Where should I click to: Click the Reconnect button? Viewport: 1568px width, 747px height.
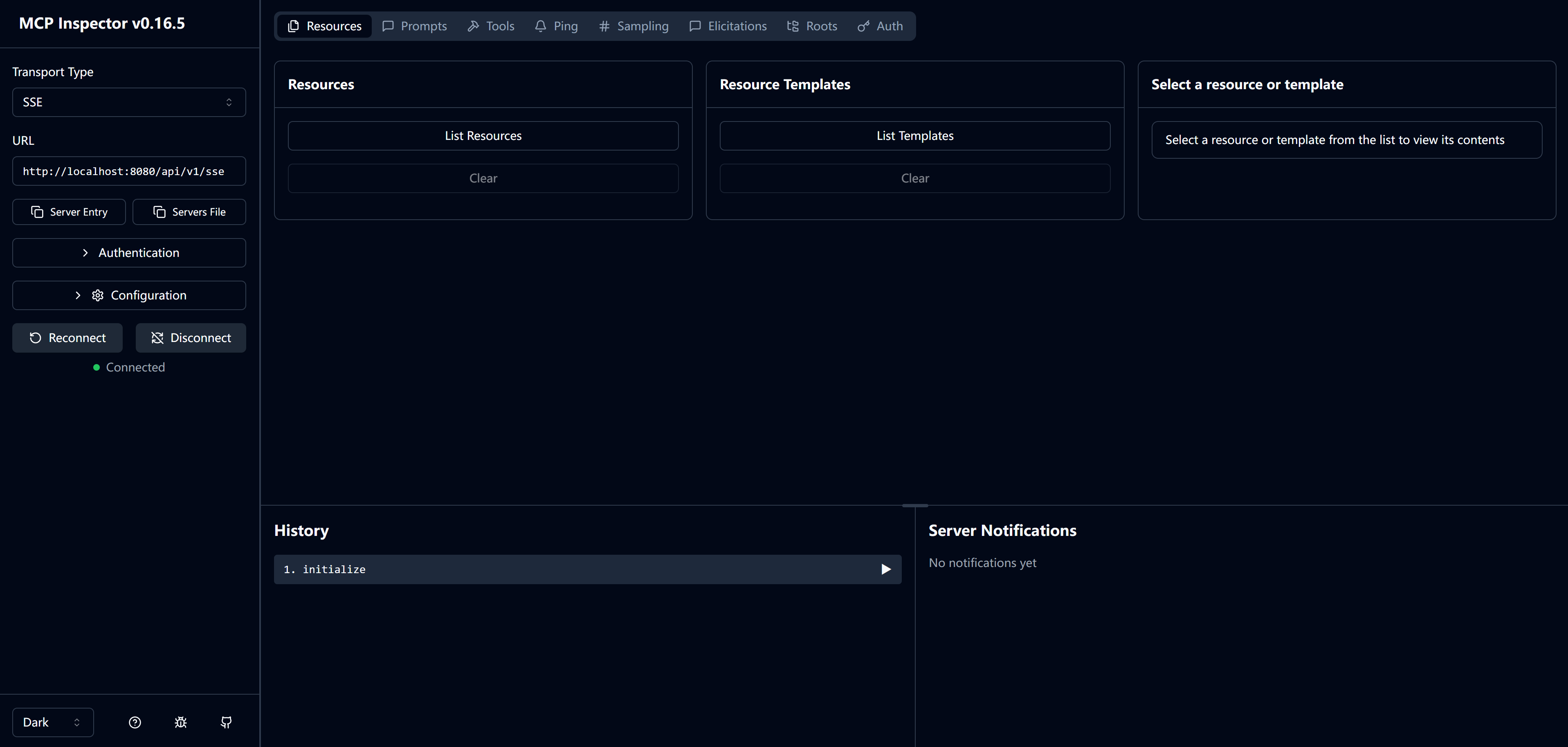point(67,338)
